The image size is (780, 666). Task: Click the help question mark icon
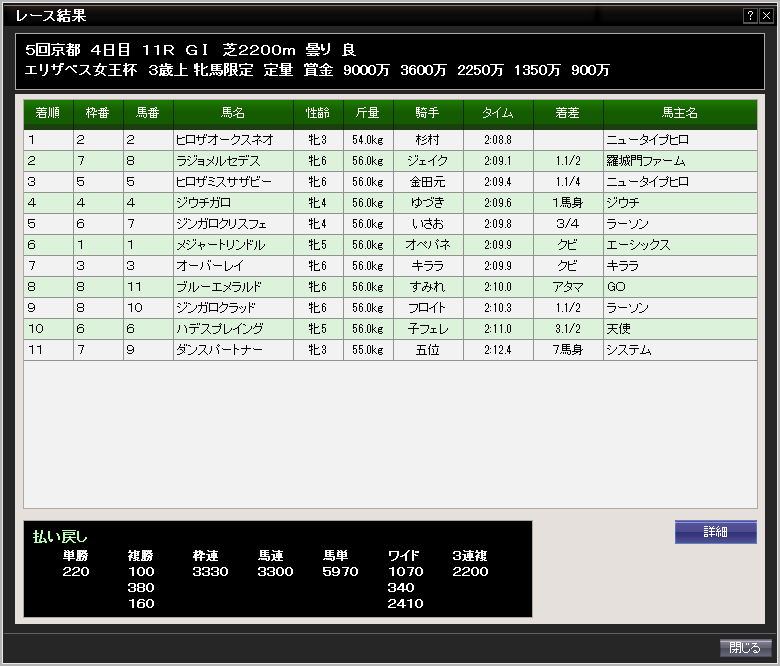tap(750, 16)
